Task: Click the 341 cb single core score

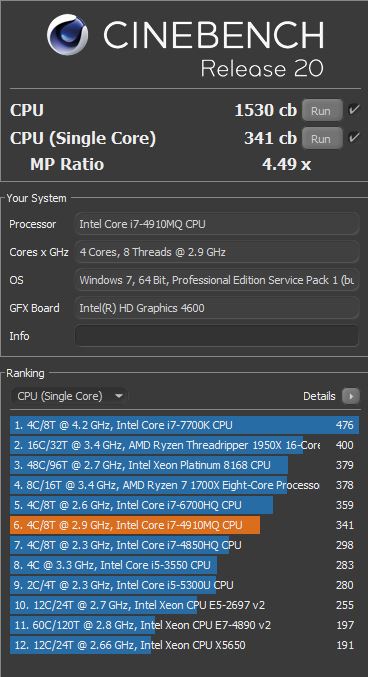Action: pyautogui.click(x=270, y=139)
